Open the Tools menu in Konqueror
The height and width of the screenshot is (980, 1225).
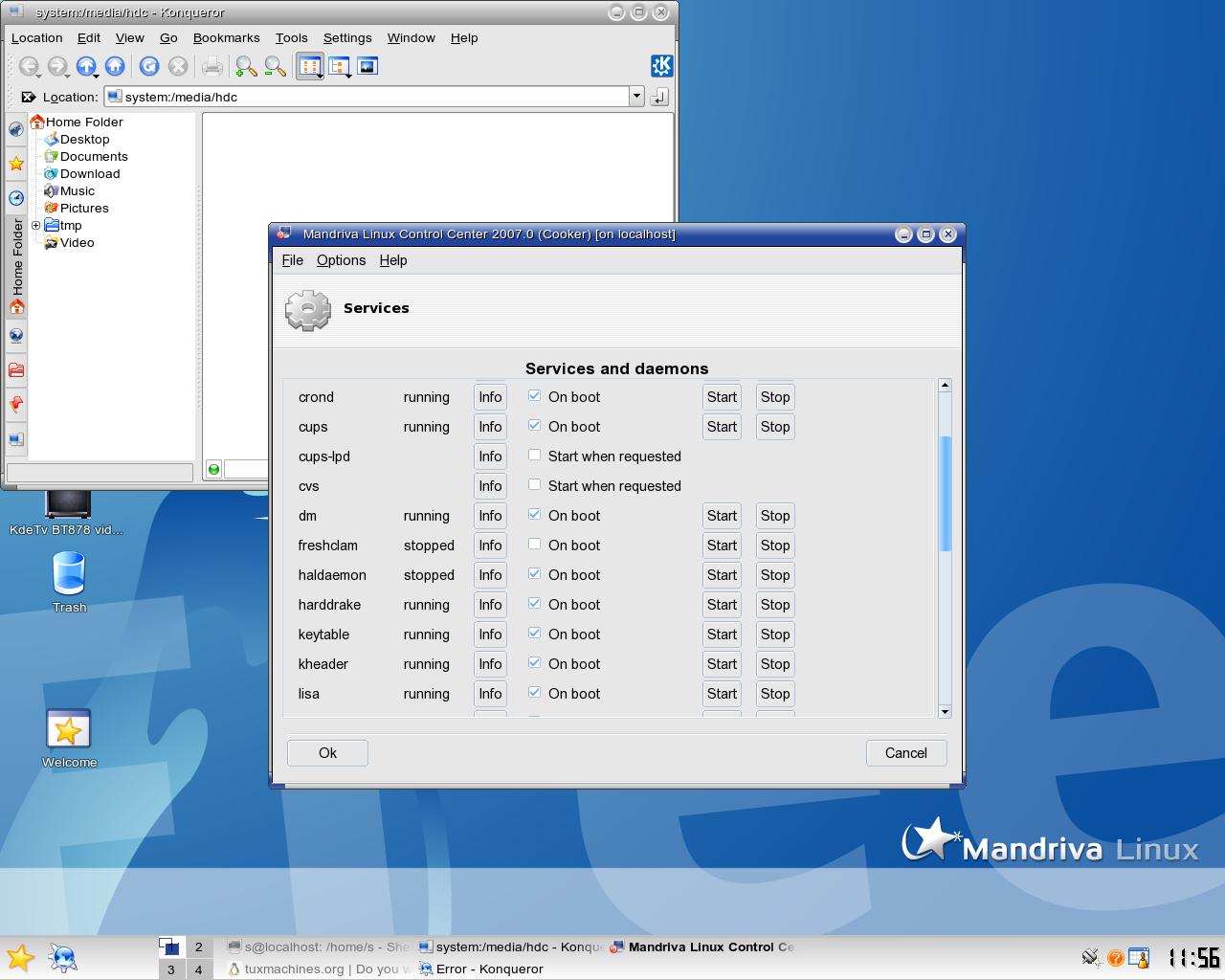pos(291,38)
